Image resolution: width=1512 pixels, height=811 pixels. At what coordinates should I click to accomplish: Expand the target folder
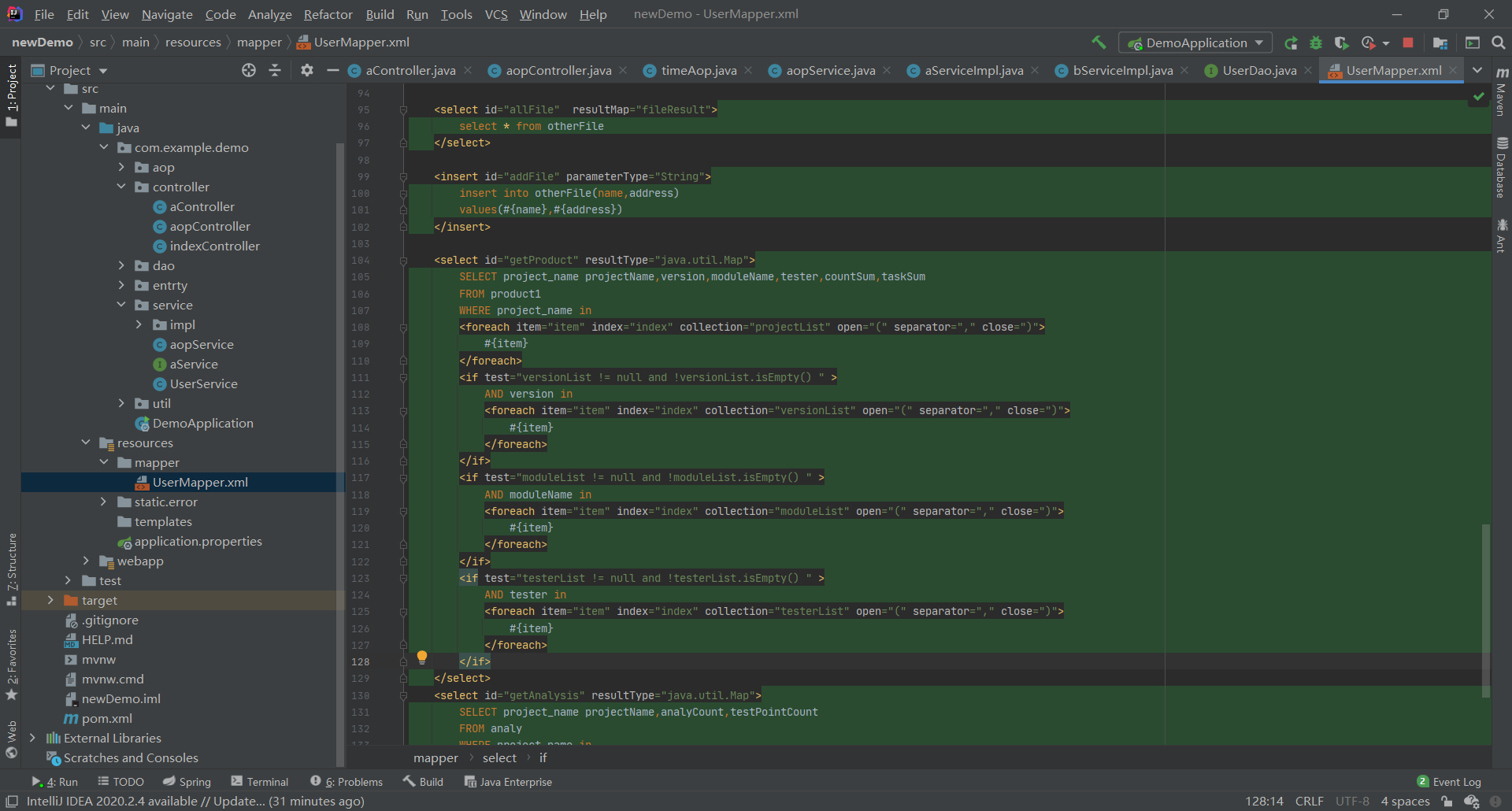[51, 600]
